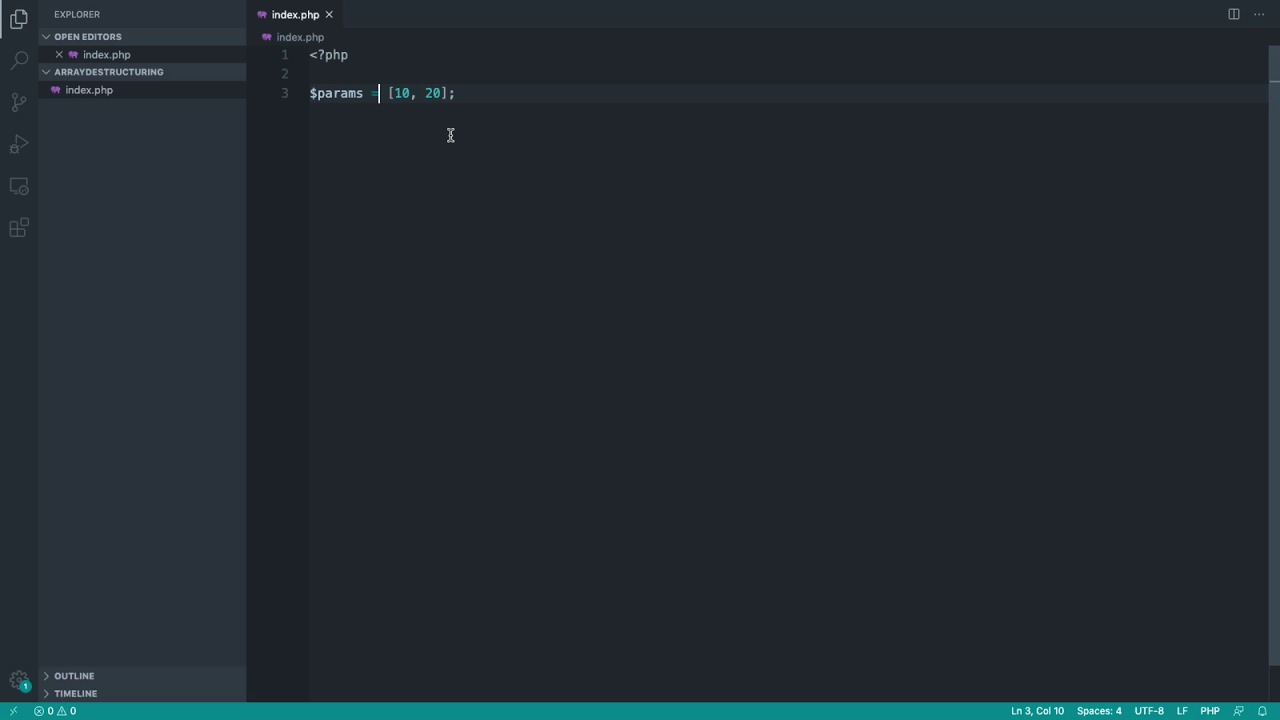
Task: Select the index.php editor tab
Action: [x=295, y=15]
